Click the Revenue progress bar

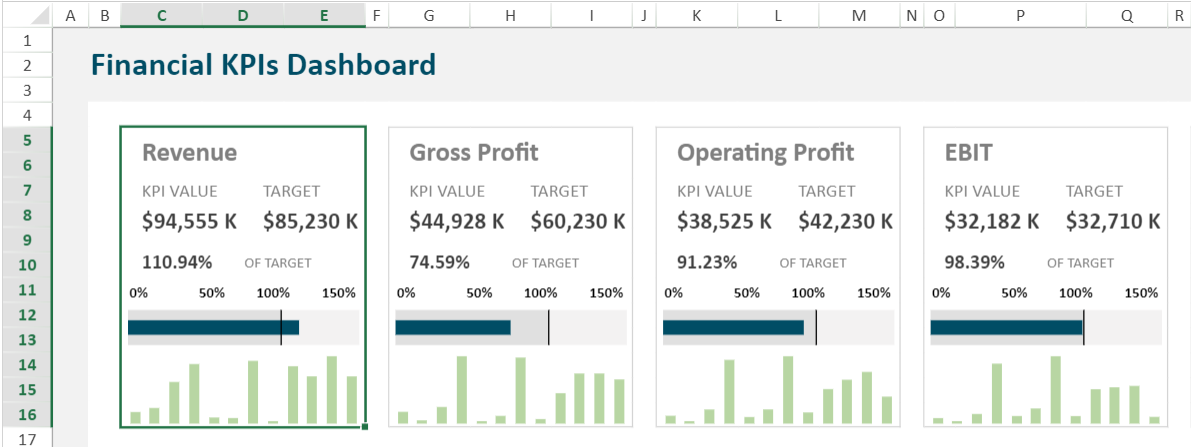213,328
